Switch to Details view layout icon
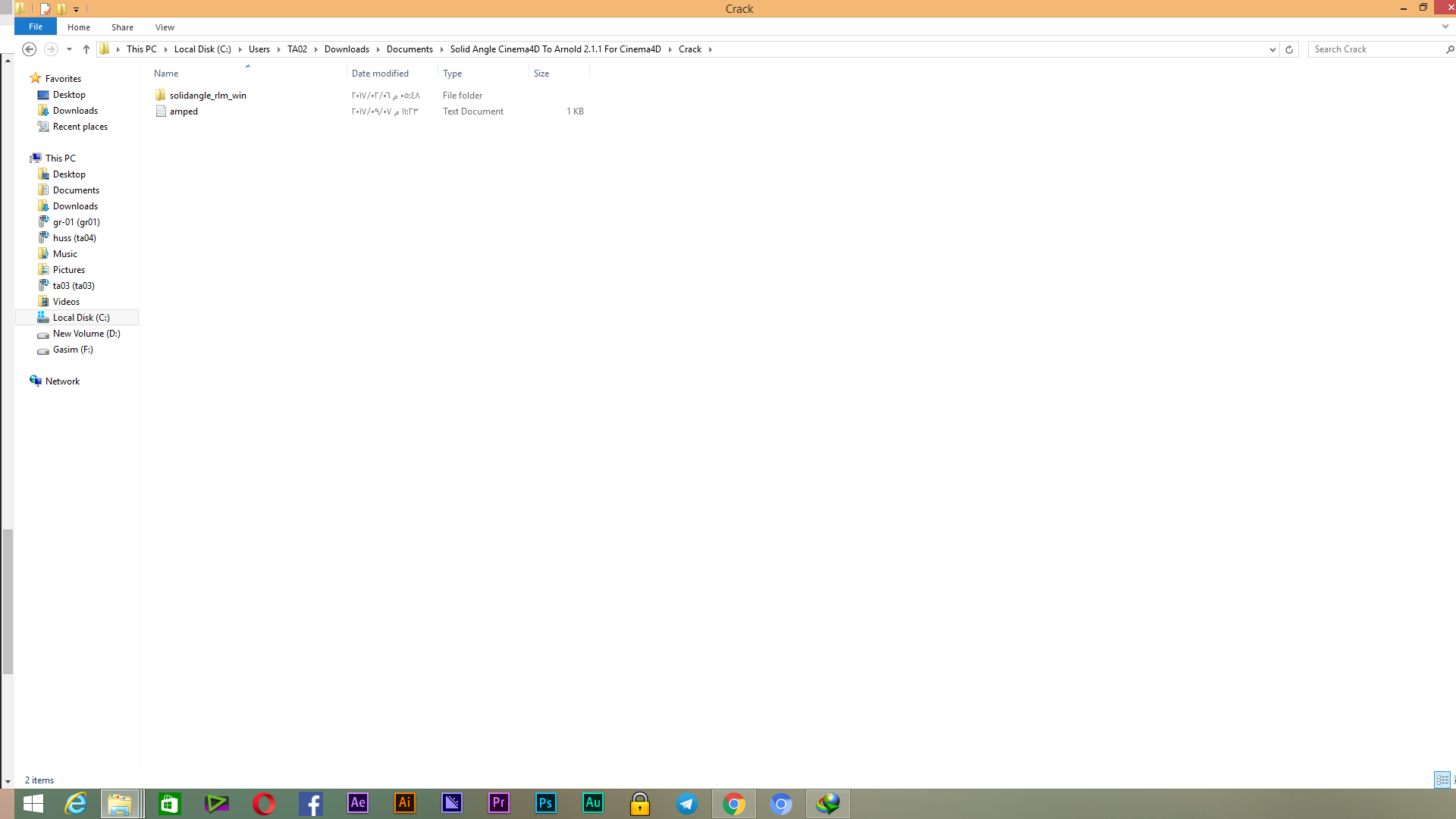This screenshot has height=819, width=1456. tap(1442, 780)
